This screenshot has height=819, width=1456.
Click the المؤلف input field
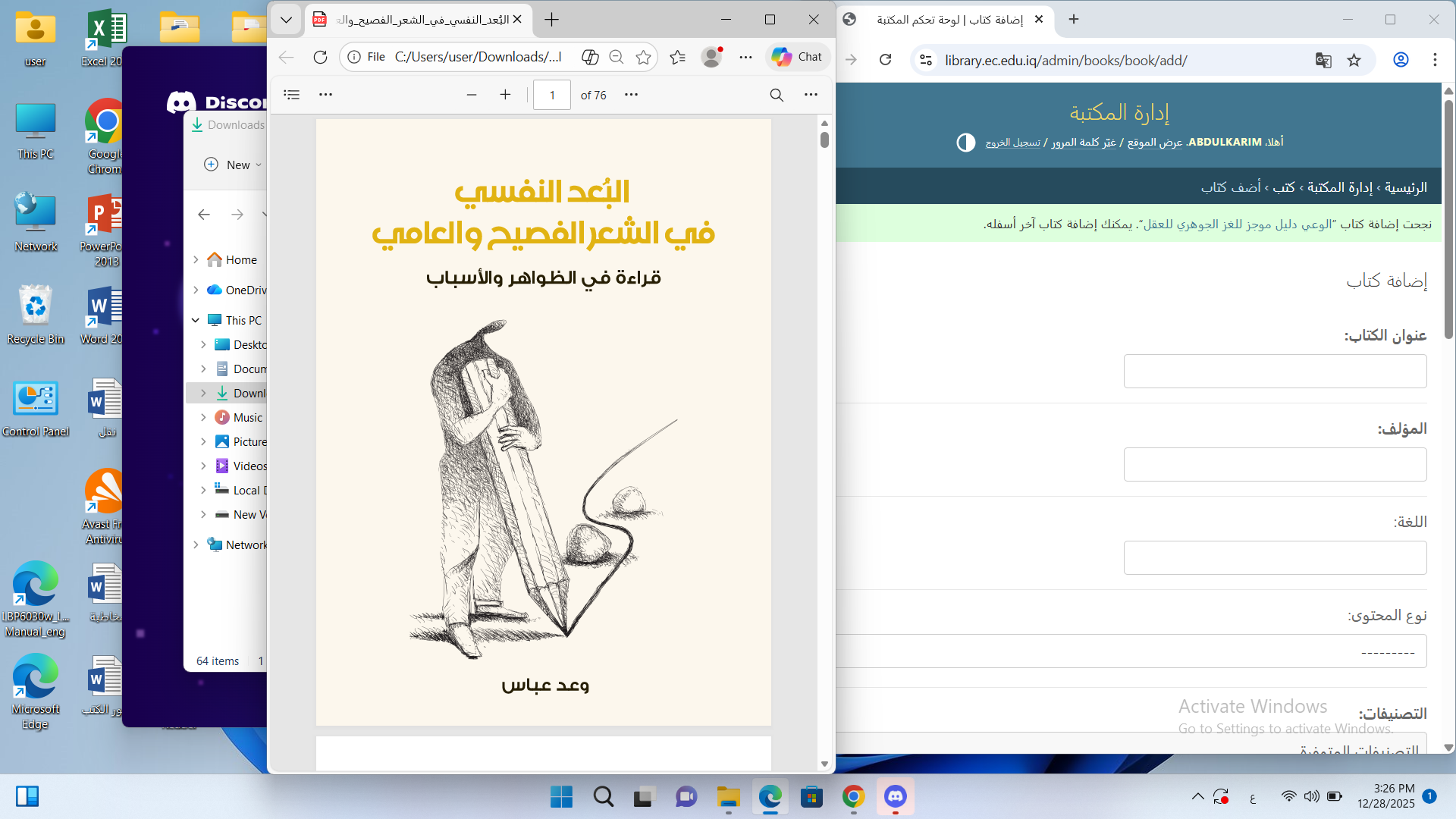tap(1275, 465)
